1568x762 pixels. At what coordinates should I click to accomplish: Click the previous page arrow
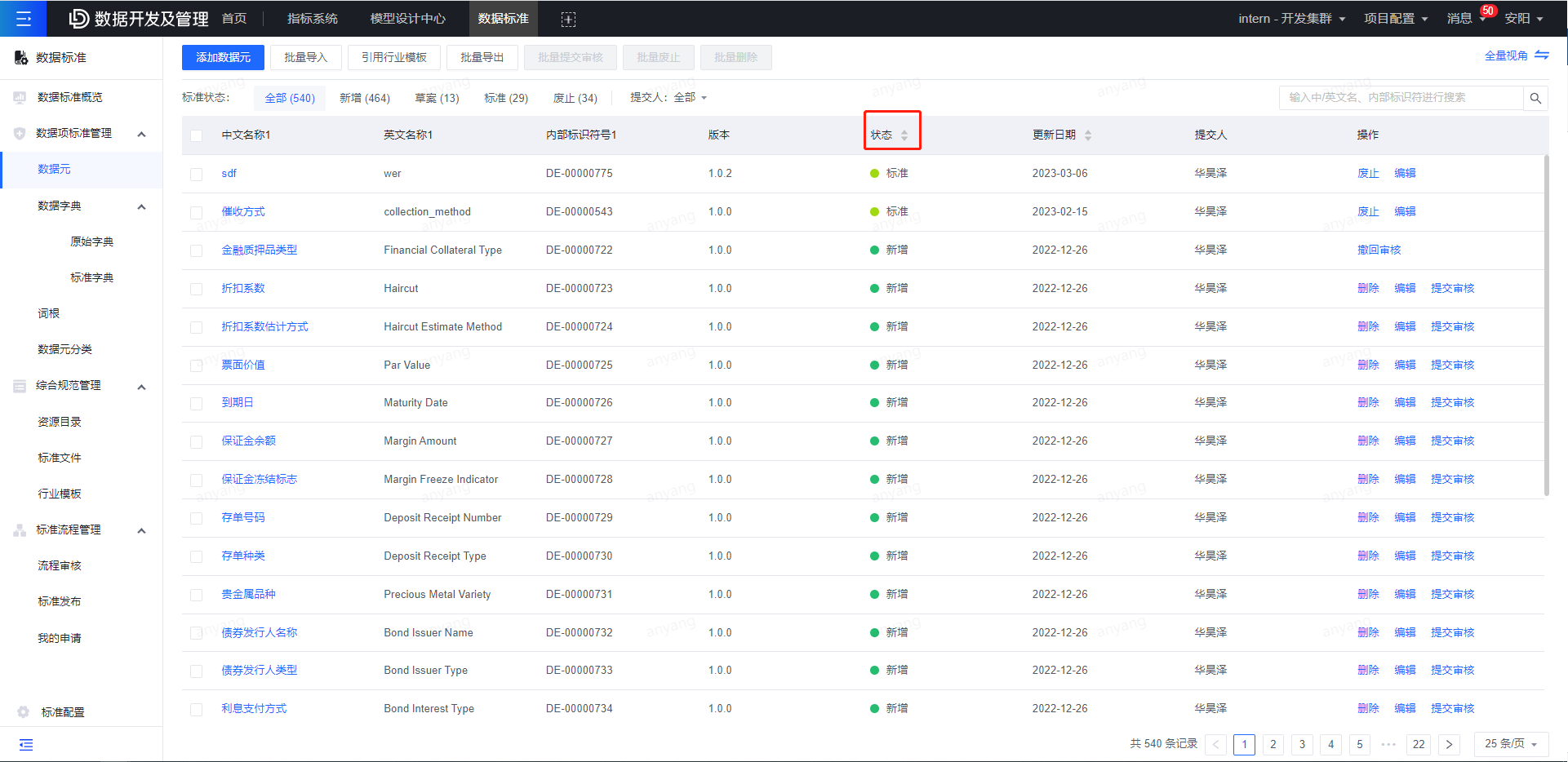click(x=1215, y=744)
